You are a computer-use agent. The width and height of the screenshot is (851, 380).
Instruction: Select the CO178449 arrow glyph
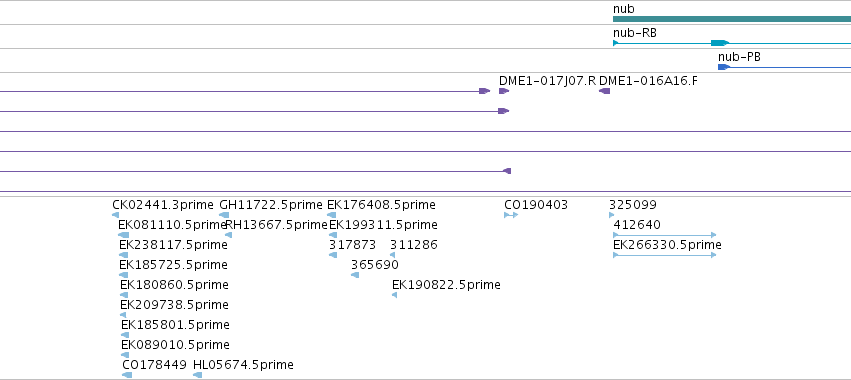pos(127,375)
